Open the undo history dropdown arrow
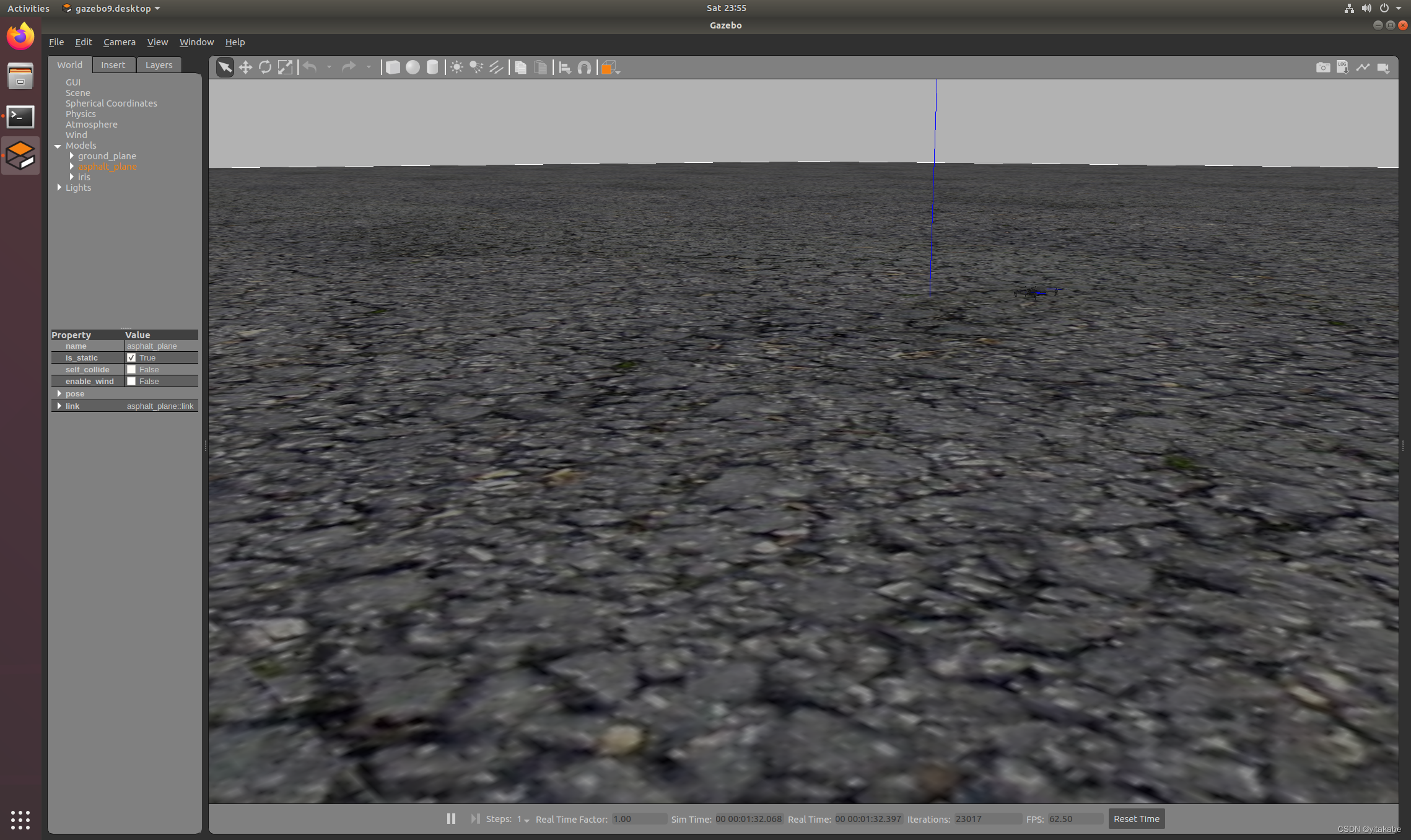 pos(330,67)
